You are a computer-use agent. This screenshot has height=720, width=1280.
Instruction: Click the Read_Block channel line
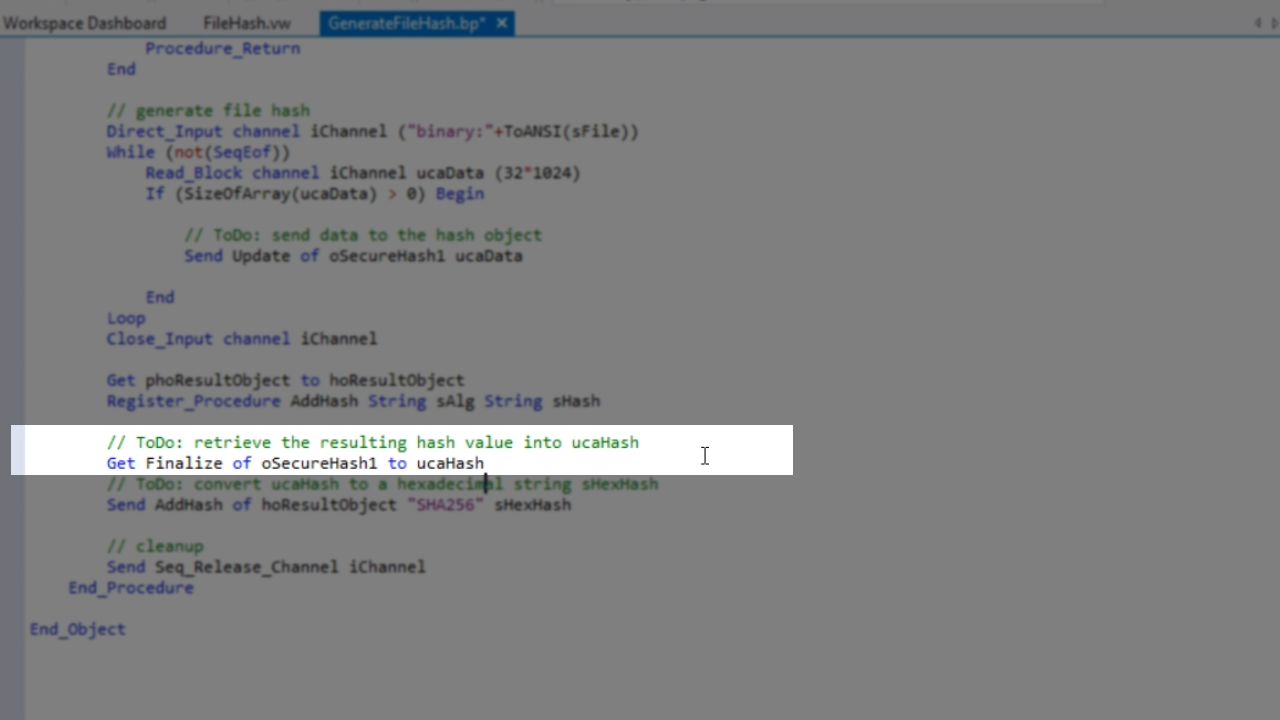[x=362, y=173]
